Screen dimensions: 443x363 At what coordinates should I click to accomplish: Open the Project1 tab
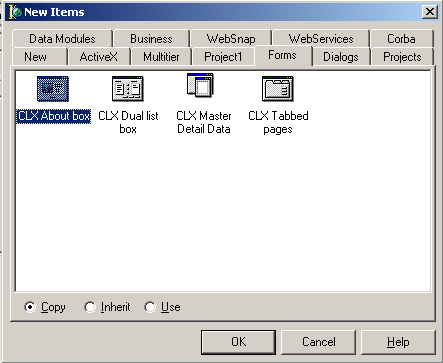[x=223, y=57]
